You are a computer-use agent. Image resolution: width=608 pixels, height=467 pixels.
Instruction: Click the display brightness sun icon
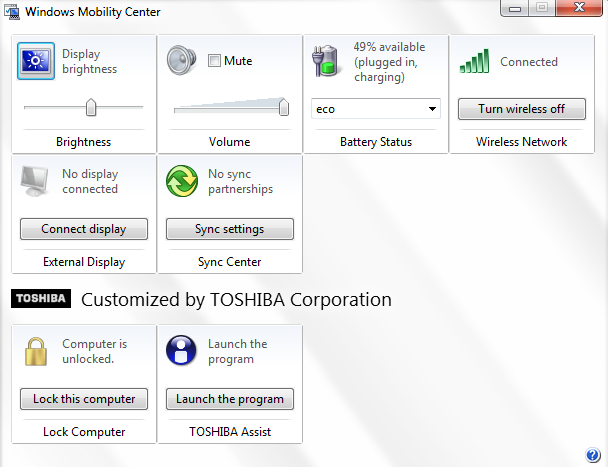point(36,61)
